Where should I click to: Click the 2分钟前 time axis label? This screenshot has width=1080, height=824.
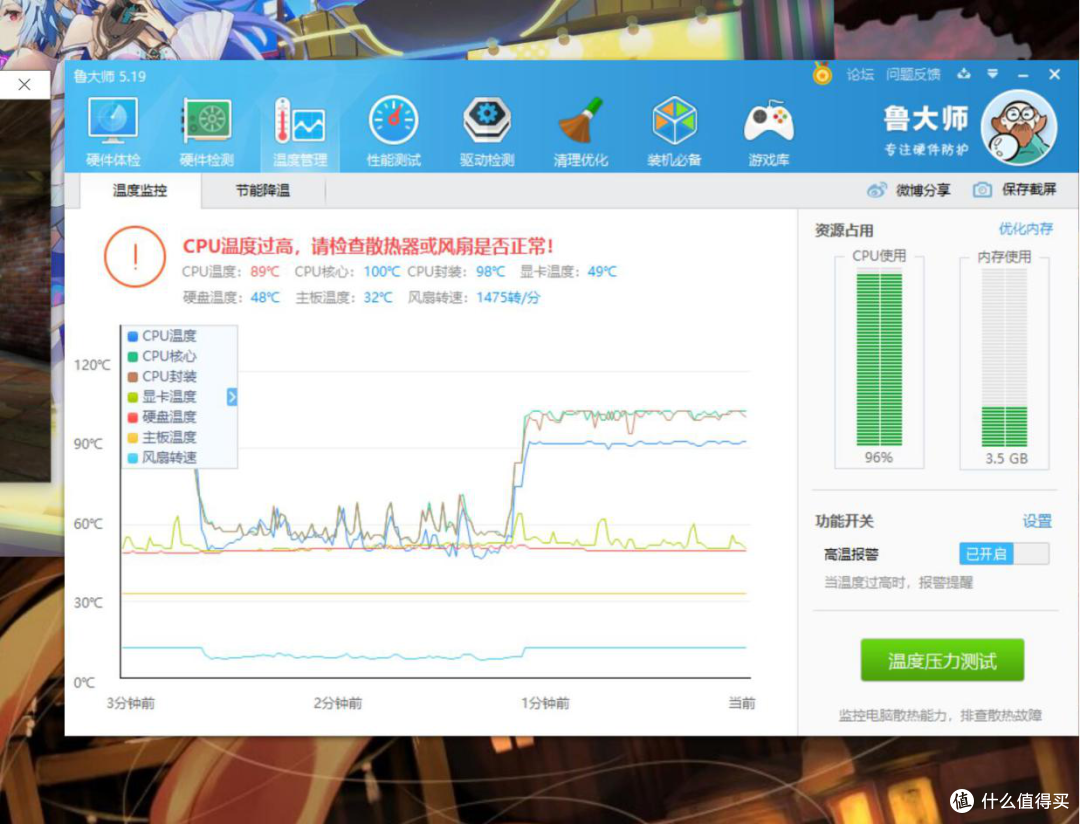click(338, 703)
